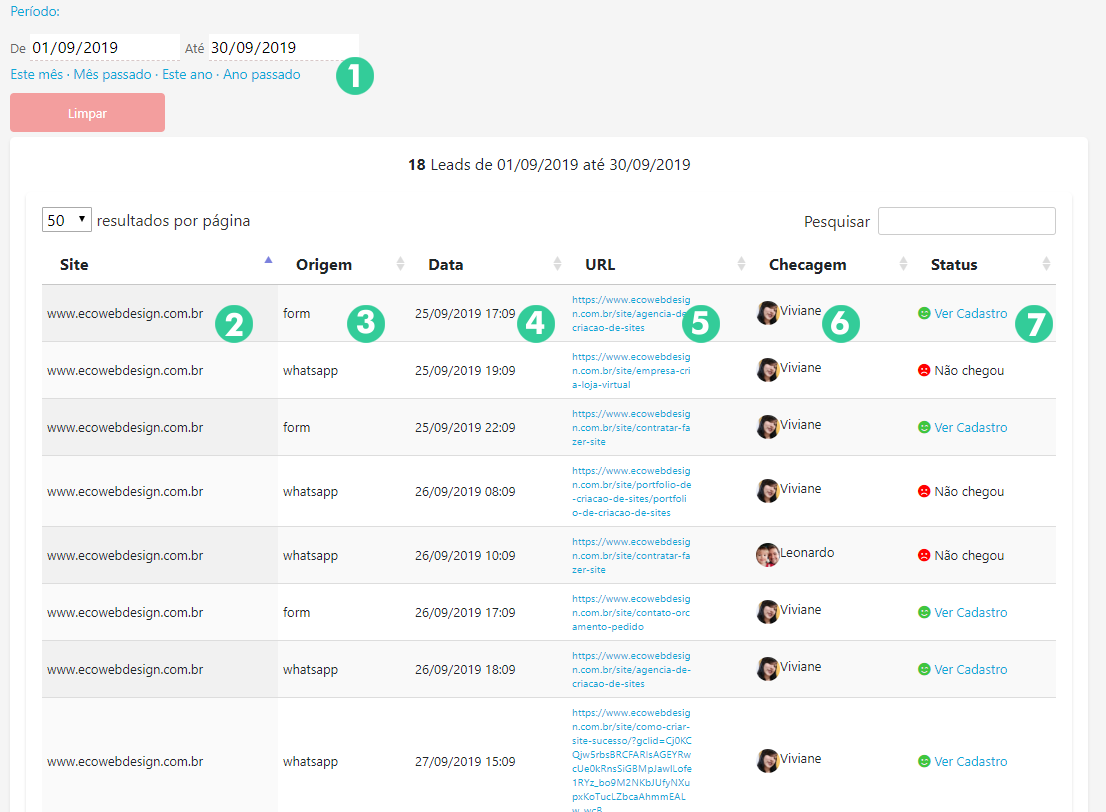Click the green numbered badge 3
This screenshot has width=1106, height=812.
click(x=365, y=323)
